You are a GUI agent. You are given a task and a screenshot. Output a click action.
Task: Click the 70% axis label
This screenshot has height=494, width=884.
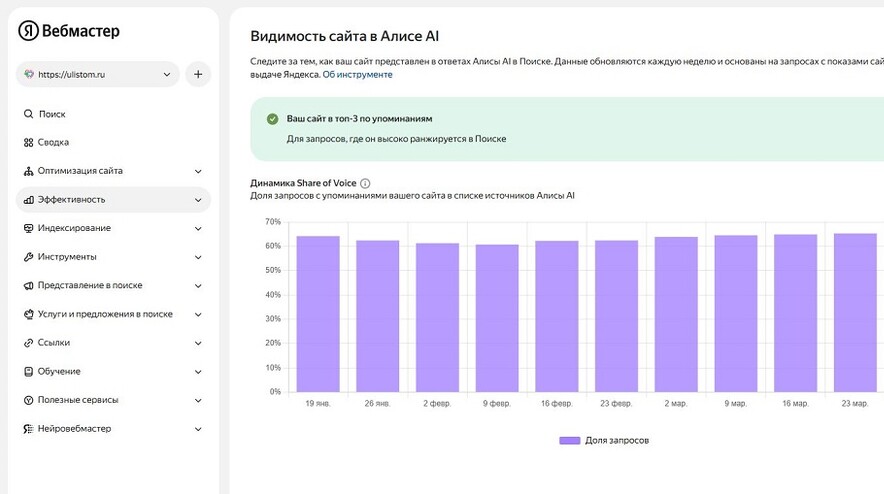coord(273,222)
